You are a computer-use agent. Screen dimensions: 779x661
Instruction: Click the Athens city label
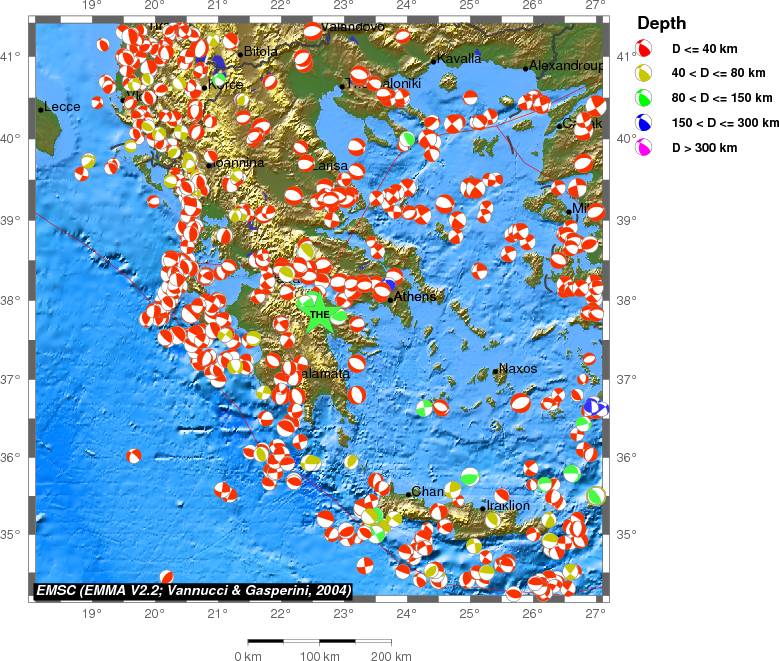point(415,297)
